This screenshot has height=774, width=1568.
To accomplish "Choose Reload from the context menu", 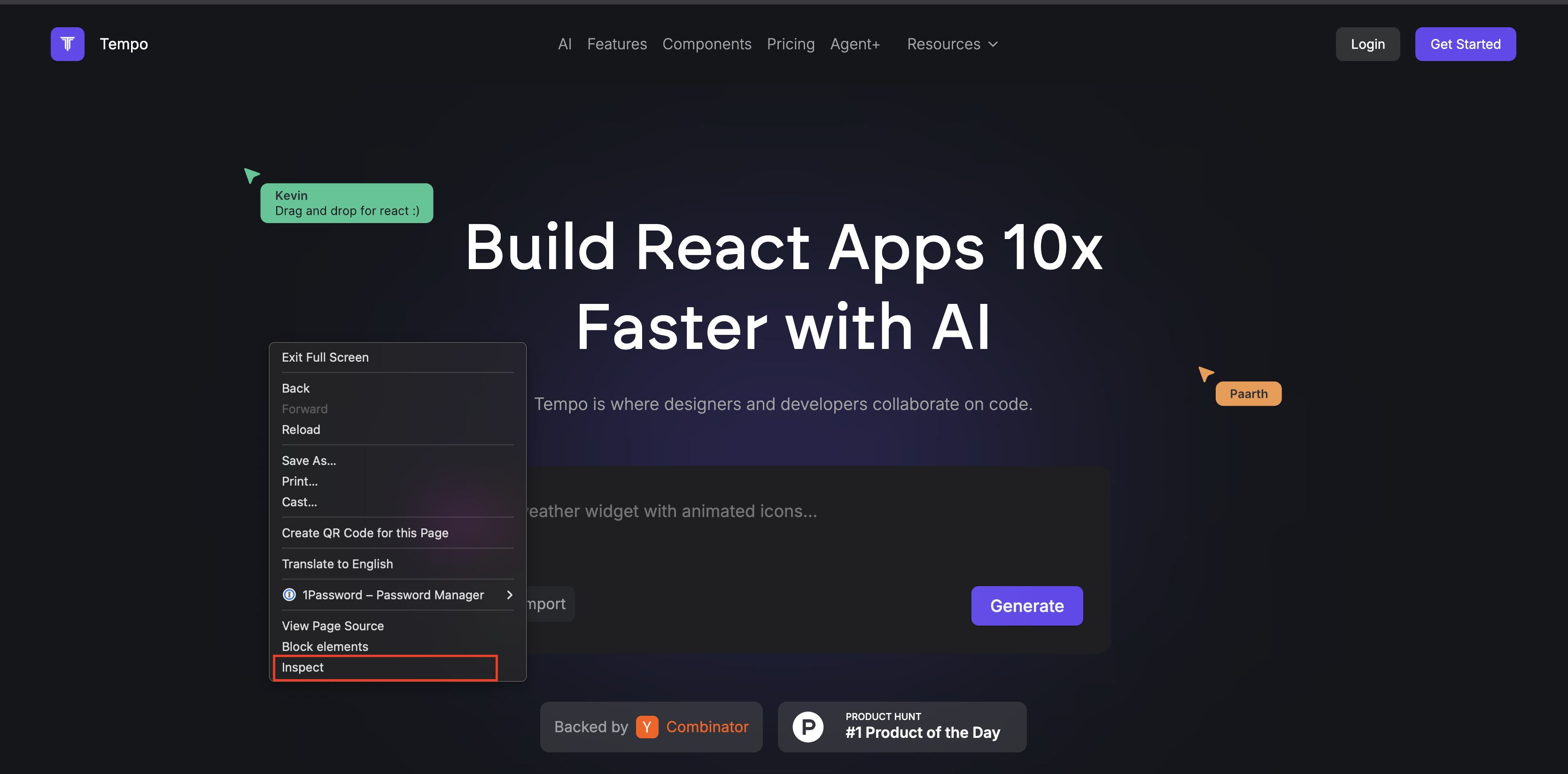I will (301, 430).
